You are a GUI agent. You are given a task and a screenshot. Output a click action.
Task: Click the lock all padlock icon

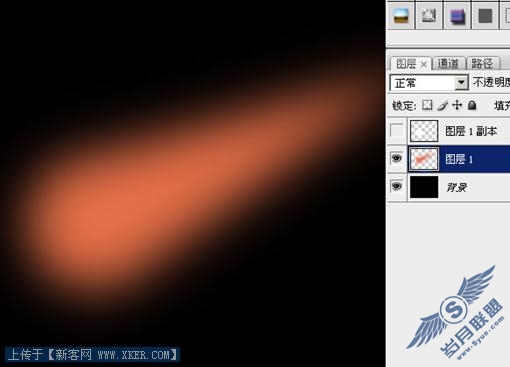(x=472, y=105)
